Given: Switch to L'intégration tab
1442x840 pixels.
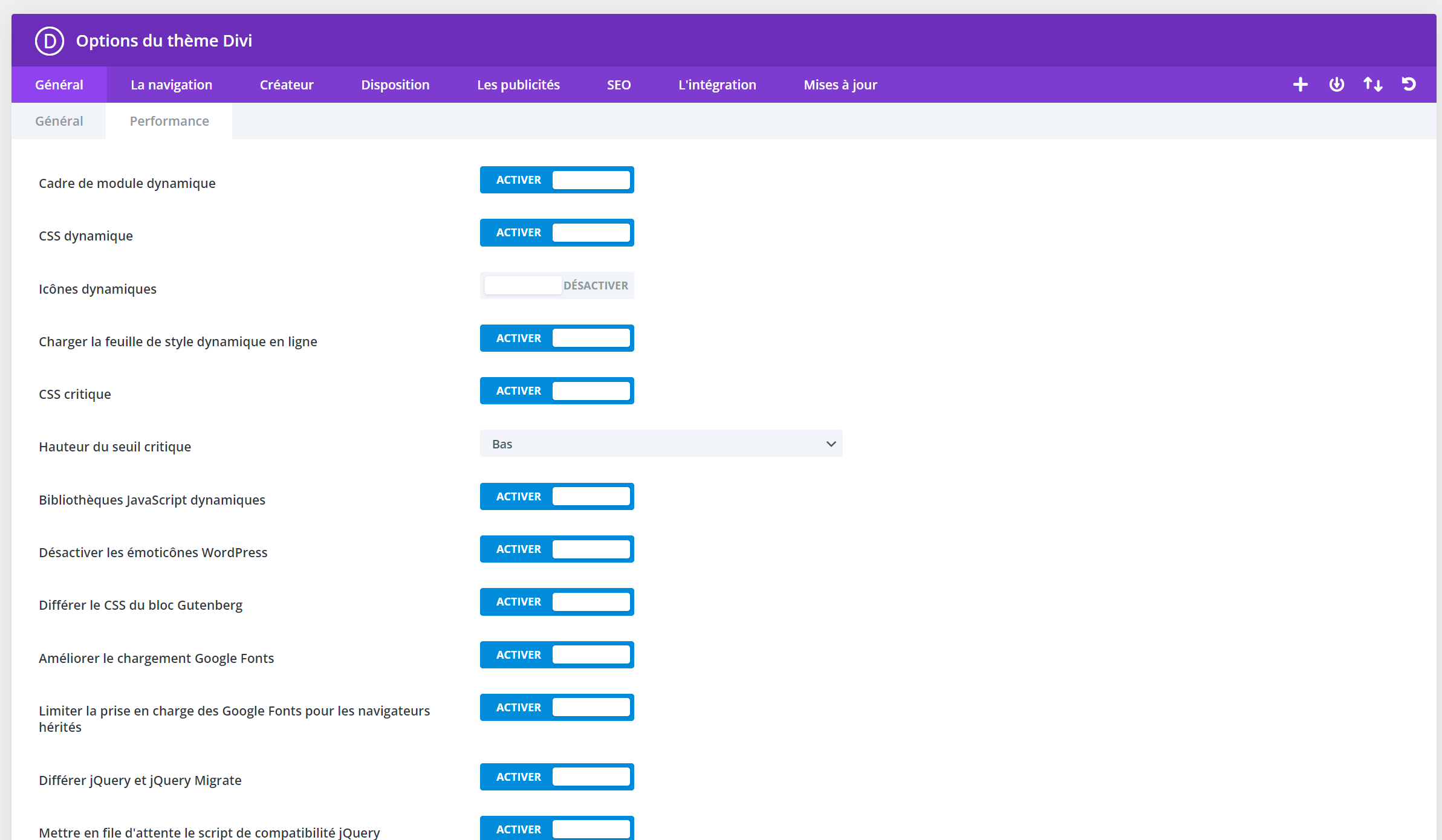Looking at the screenshot, I should click(717, 85).
